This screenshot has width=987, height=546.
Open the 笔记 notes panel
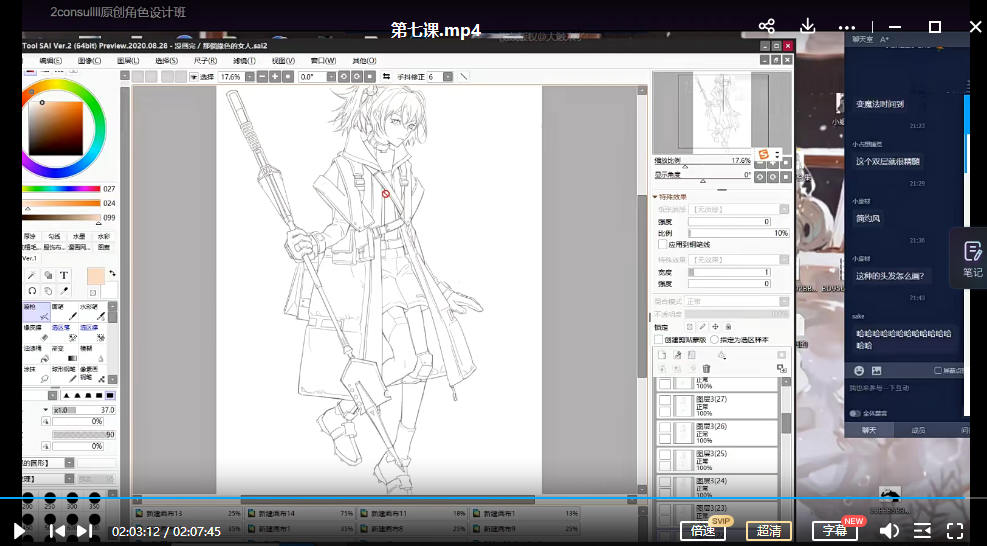click(972, 258)
